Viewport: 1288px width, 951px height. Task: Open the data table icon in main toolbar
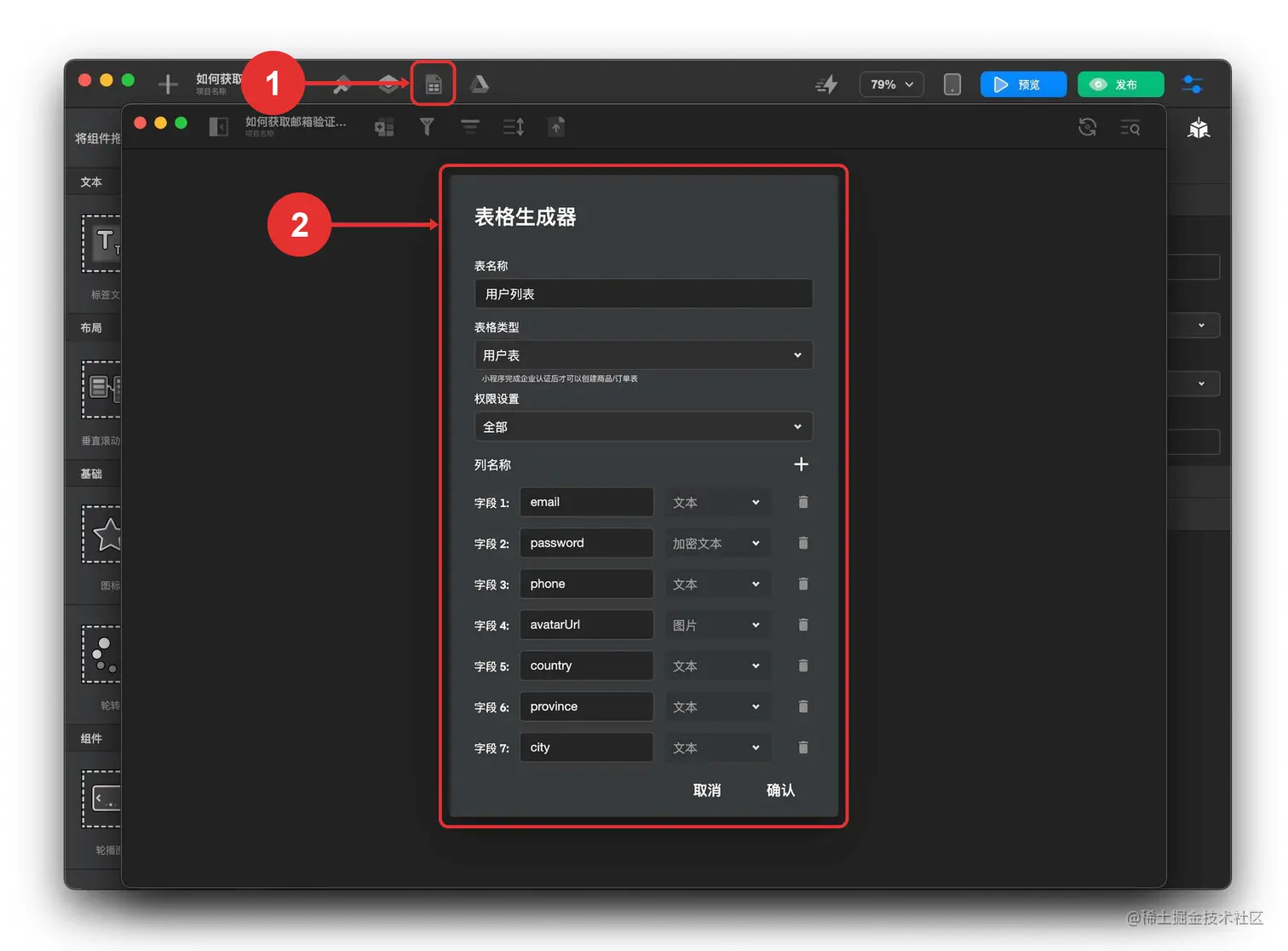[x=434, y=84]
